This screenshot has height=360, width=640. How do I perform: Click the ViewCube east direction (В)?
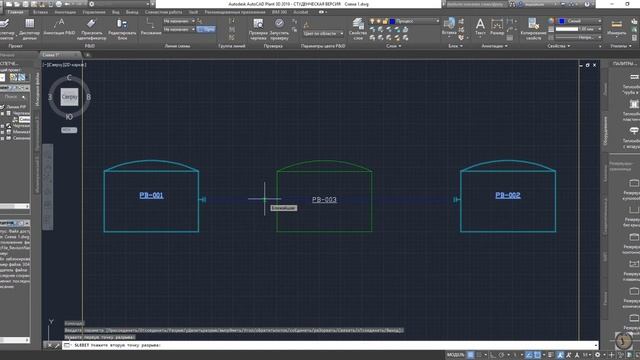pos(89,97)
